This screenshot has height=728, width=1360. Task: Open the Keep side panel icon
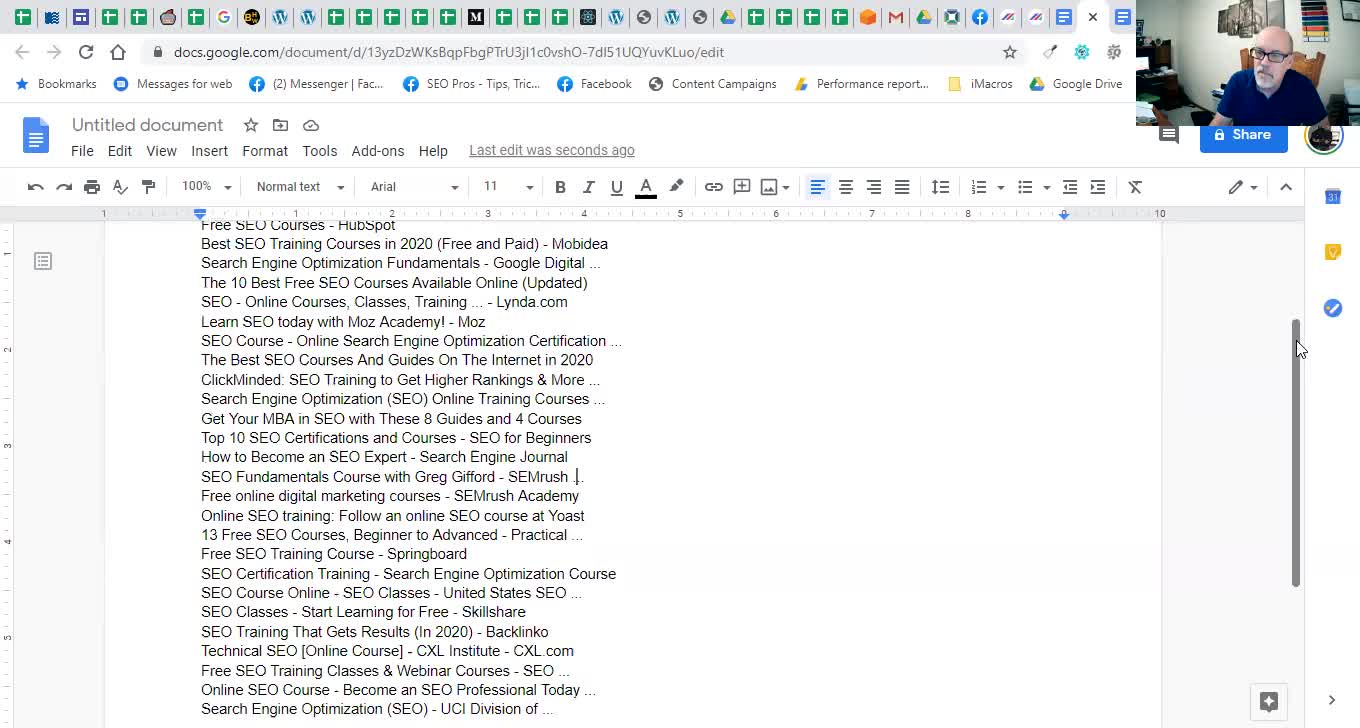(x=1332, y=252)
